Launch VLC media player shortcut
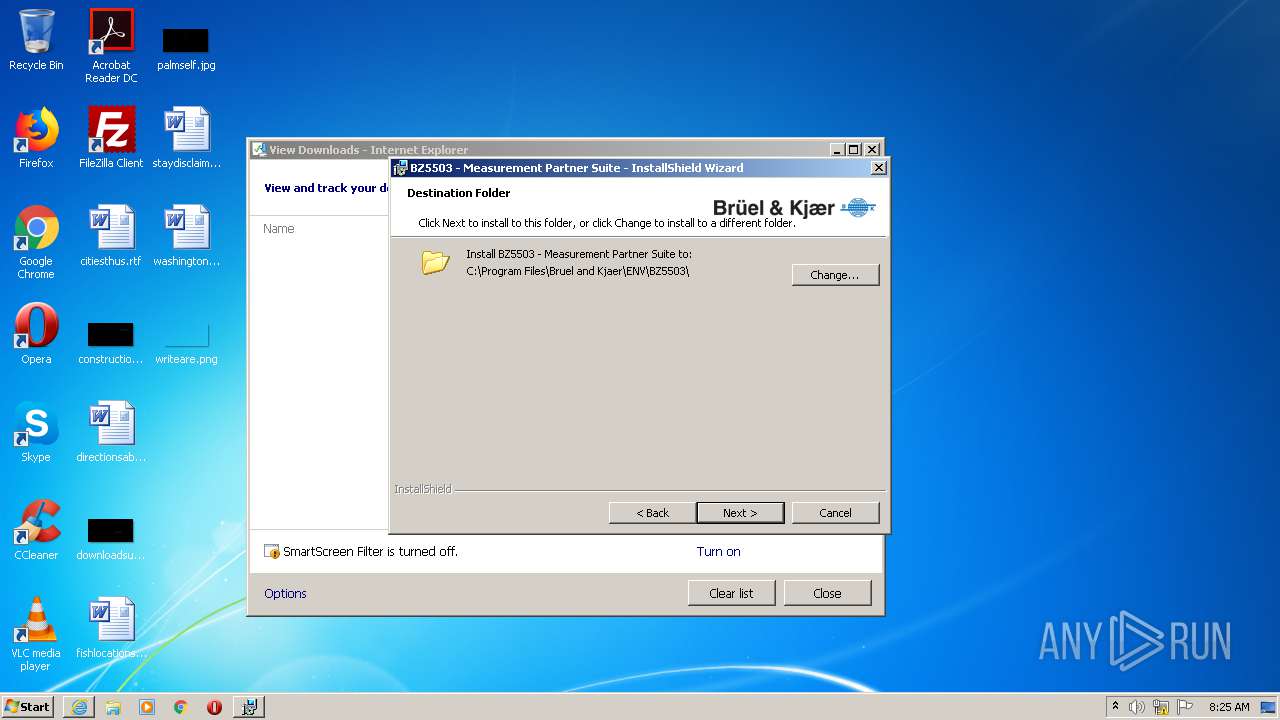 click(x=36, y=634)
